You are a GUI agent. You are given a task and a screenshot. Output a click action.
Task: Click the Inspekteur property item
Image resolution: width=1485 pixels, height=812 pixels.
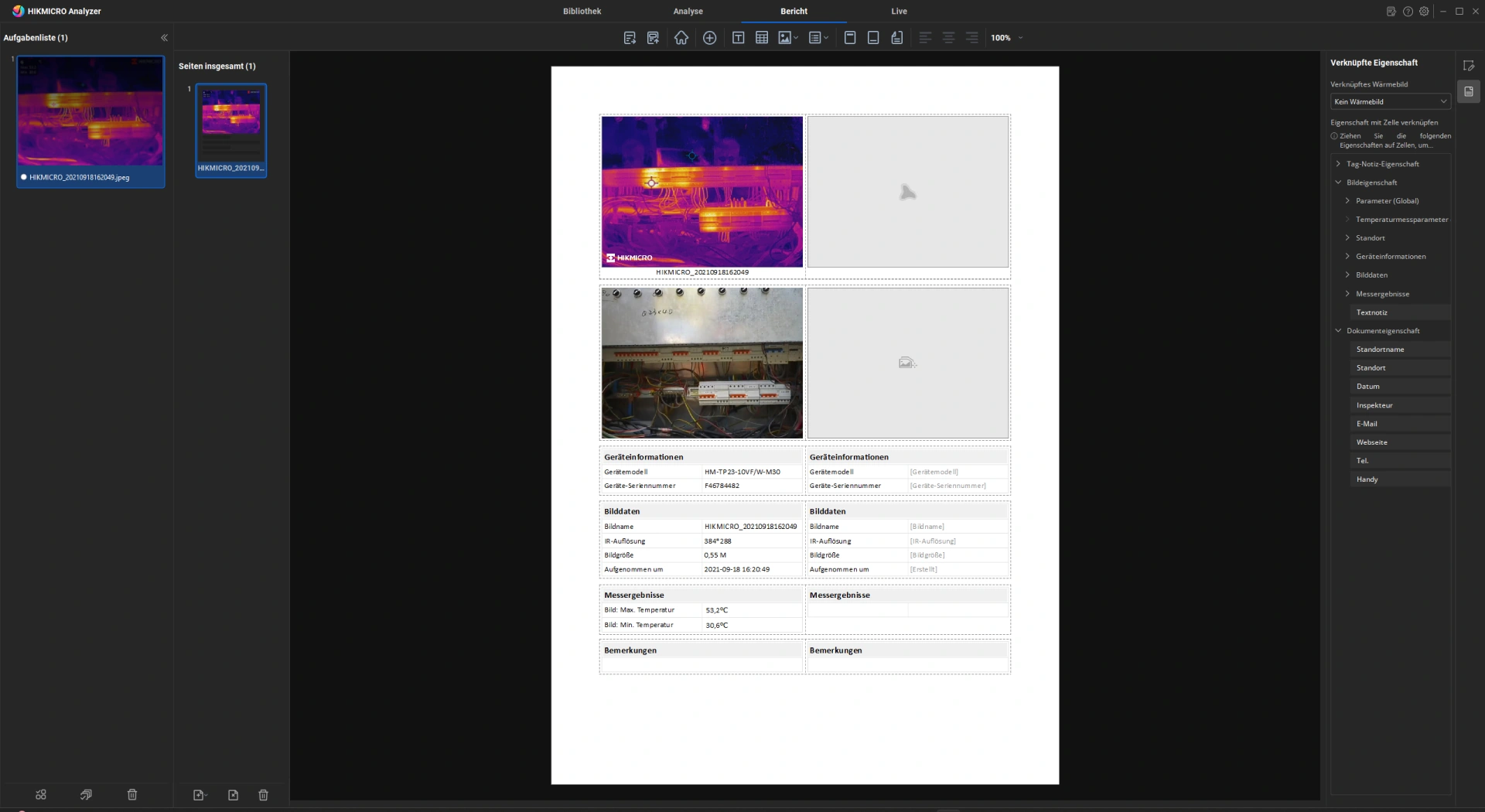point(1374,405)
